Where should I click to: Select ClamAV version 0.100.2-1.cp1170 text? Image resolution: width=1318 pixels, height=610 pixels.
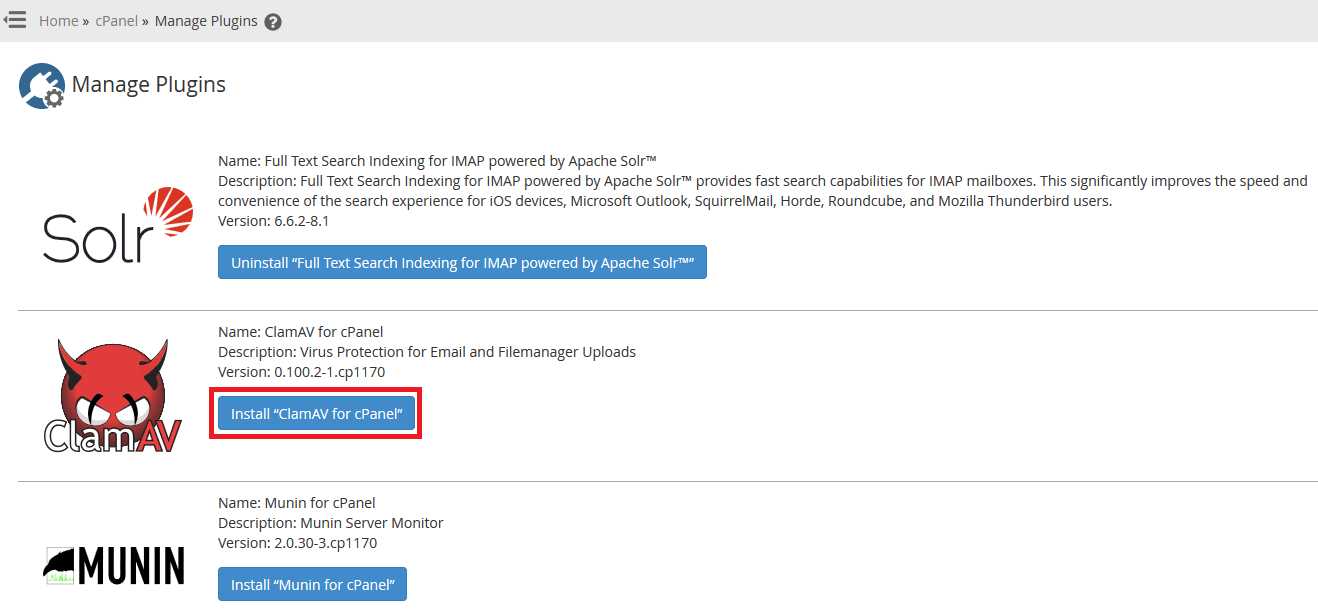coord(301,372)
